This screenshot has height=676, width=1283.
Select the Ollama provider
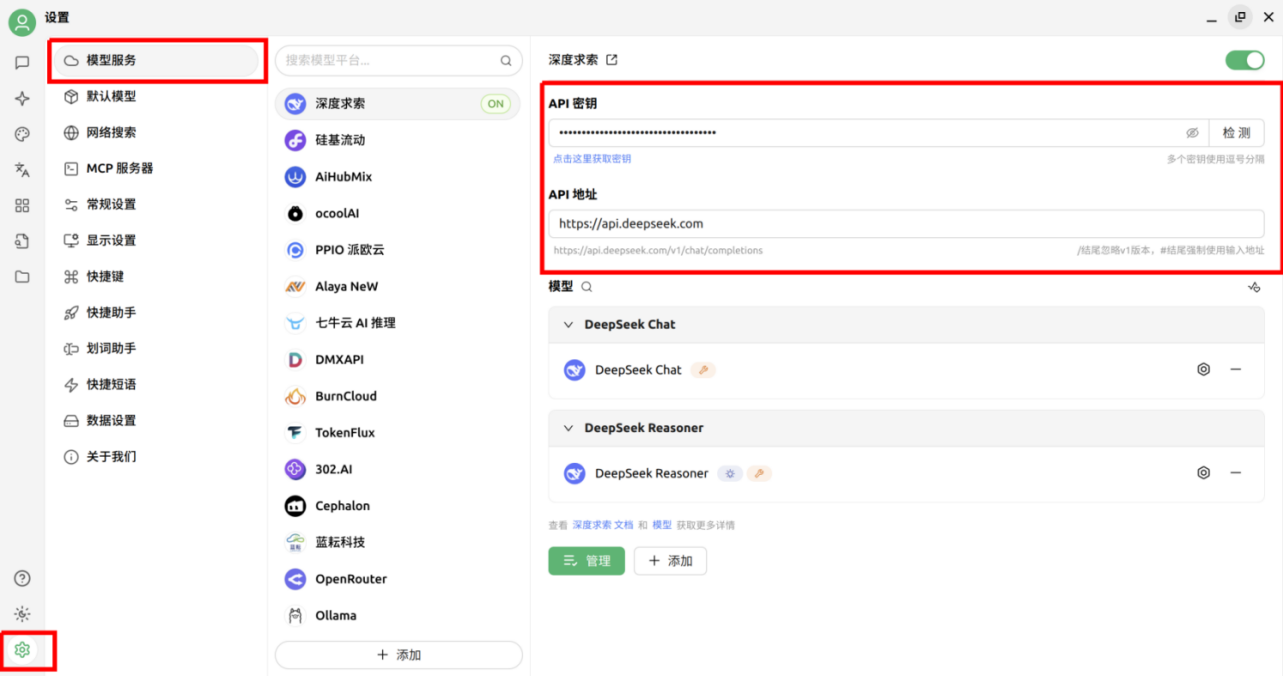pyautogui.click(x=398, y=616)
